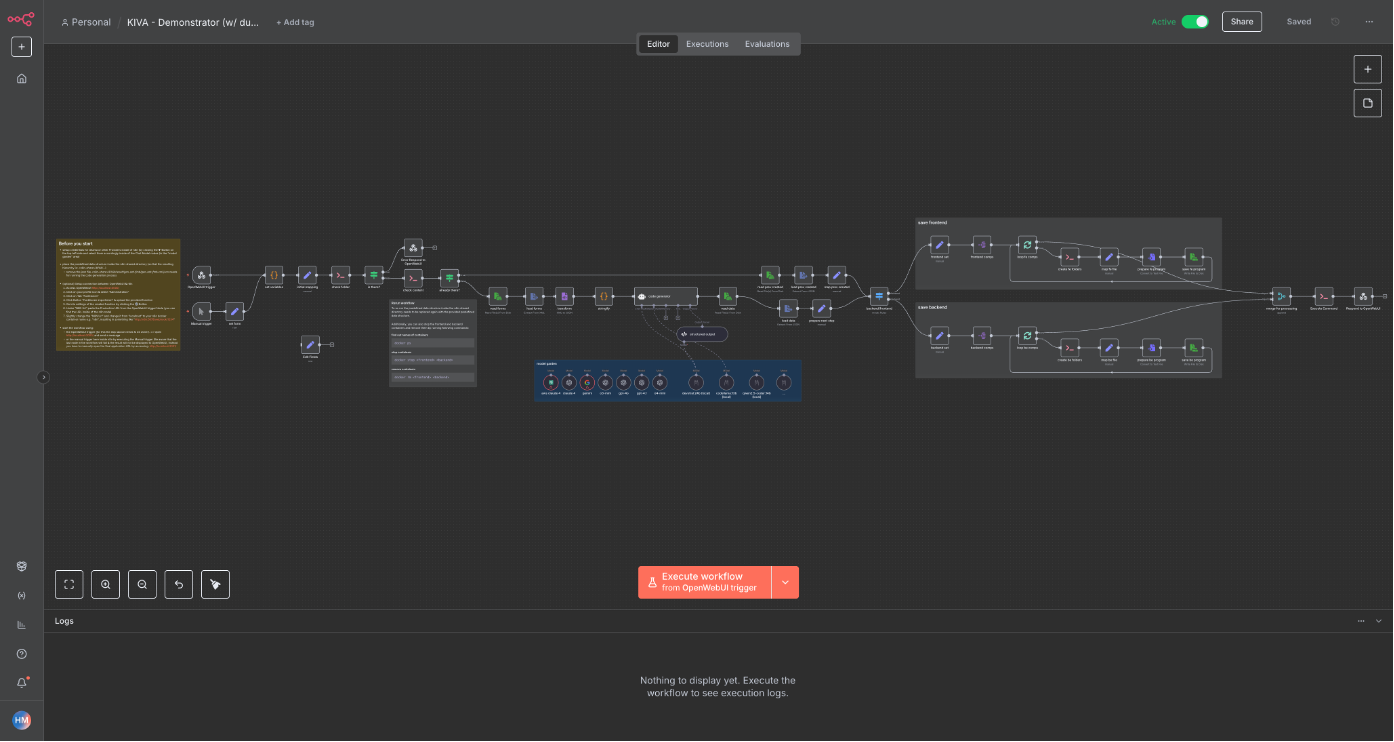Zoom in on the workflow canvas
1394x742 pixels.
point(106,584)
